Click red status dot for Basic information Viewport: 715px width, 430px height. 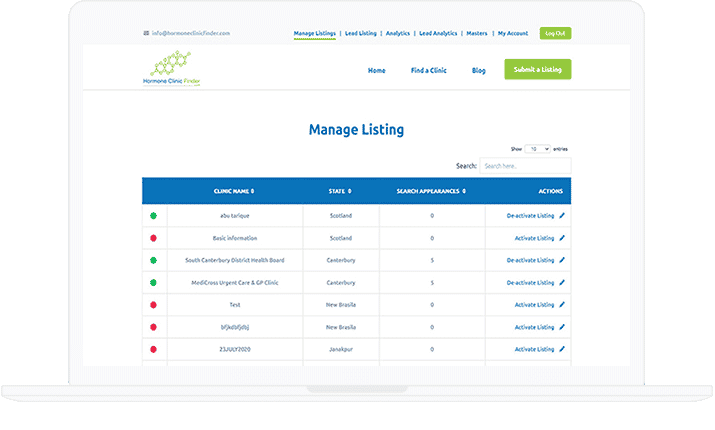(154, 238)
